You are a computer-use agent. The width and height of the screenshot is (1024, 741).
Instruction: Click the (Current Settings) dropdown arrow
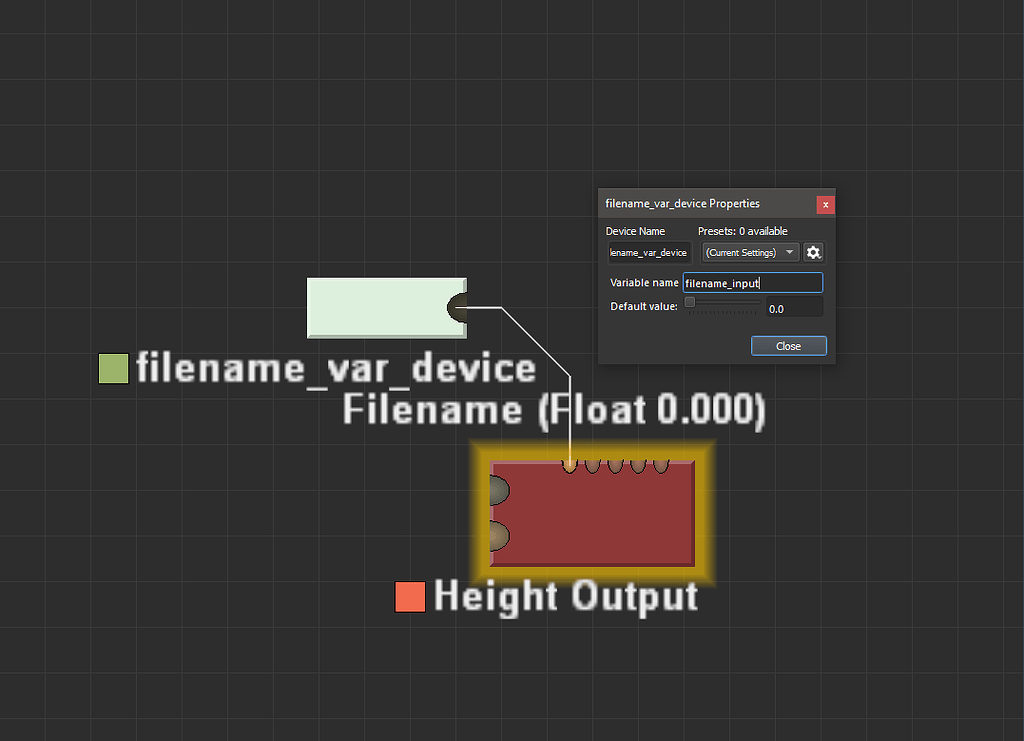click(x=789, y=252)
